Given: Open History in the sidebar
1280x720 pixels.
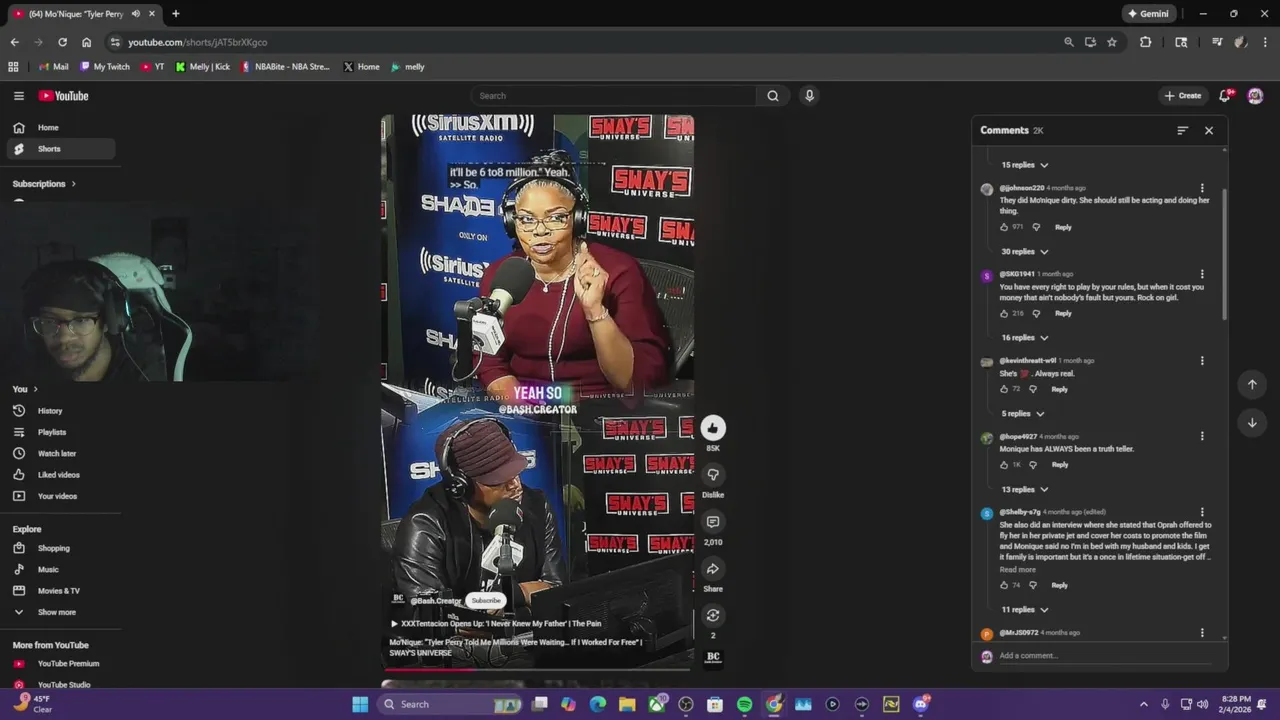Looking at the screenshot, I should [62, 411].
